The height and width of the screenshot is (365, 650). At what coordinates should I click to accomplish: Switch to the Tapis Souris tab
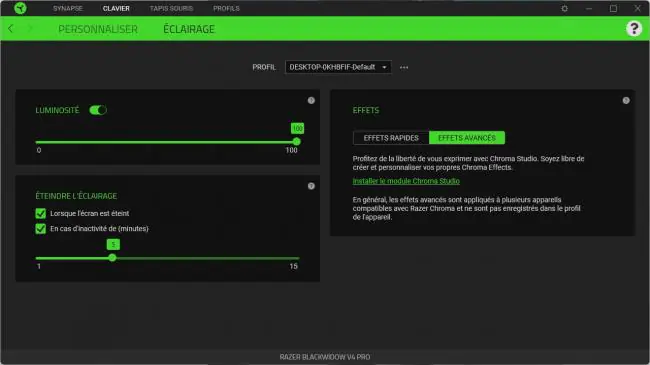[171, 8]
